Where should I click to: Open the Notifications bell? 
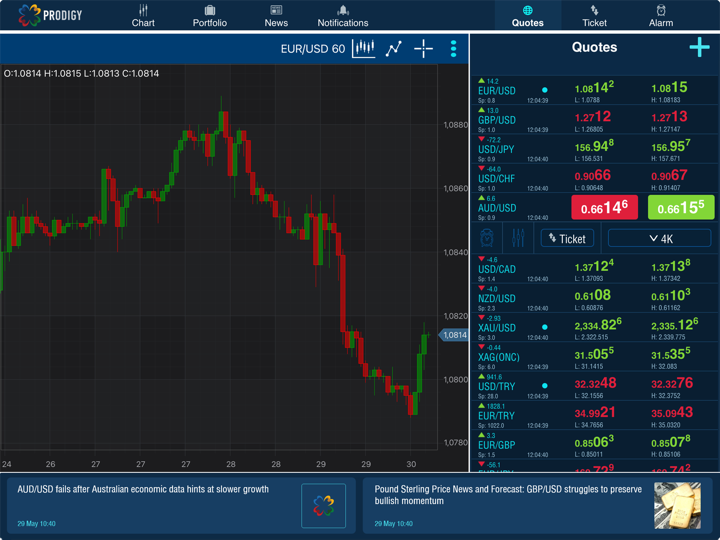(343, 15)
